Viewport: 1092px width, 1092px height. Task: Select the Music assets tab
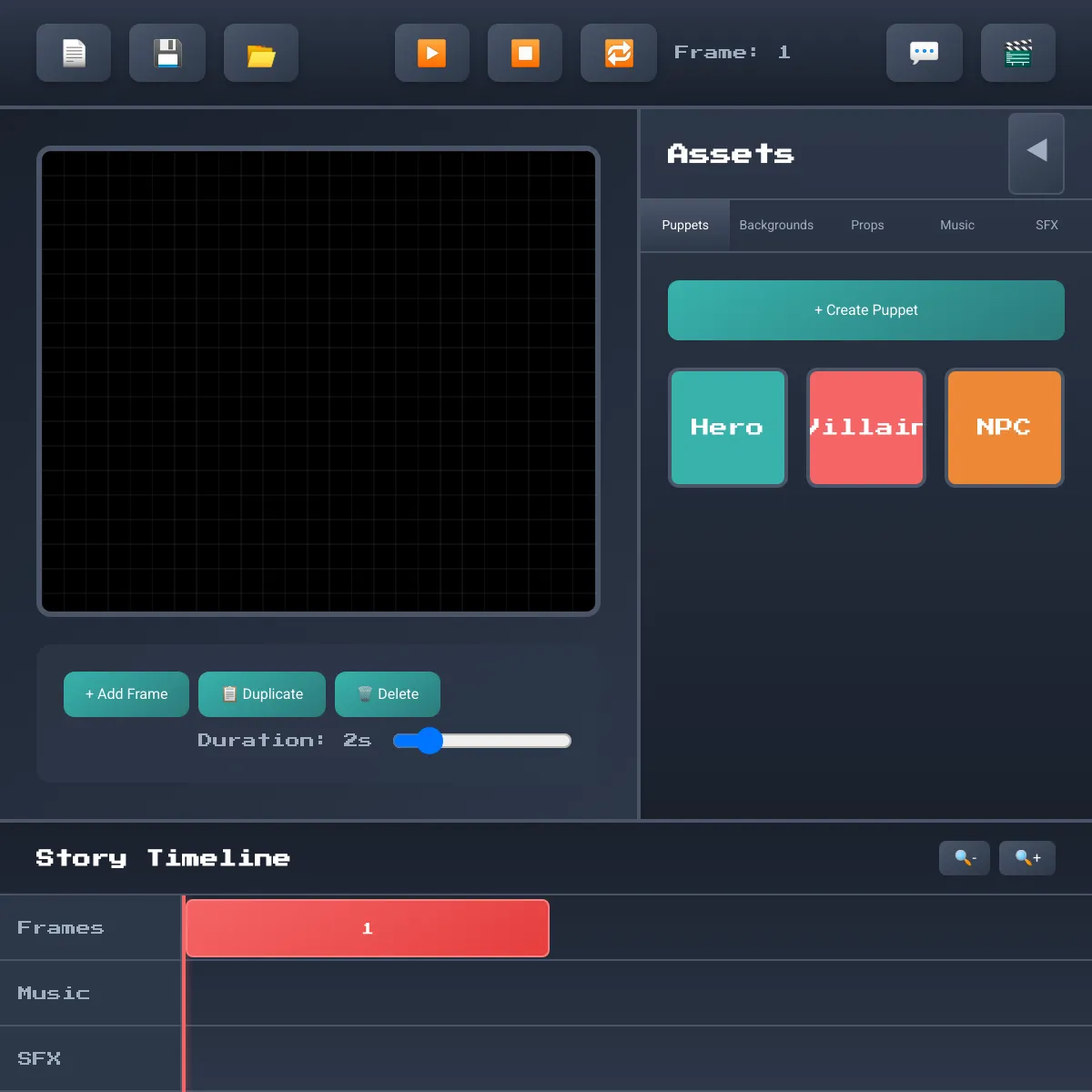957,225
